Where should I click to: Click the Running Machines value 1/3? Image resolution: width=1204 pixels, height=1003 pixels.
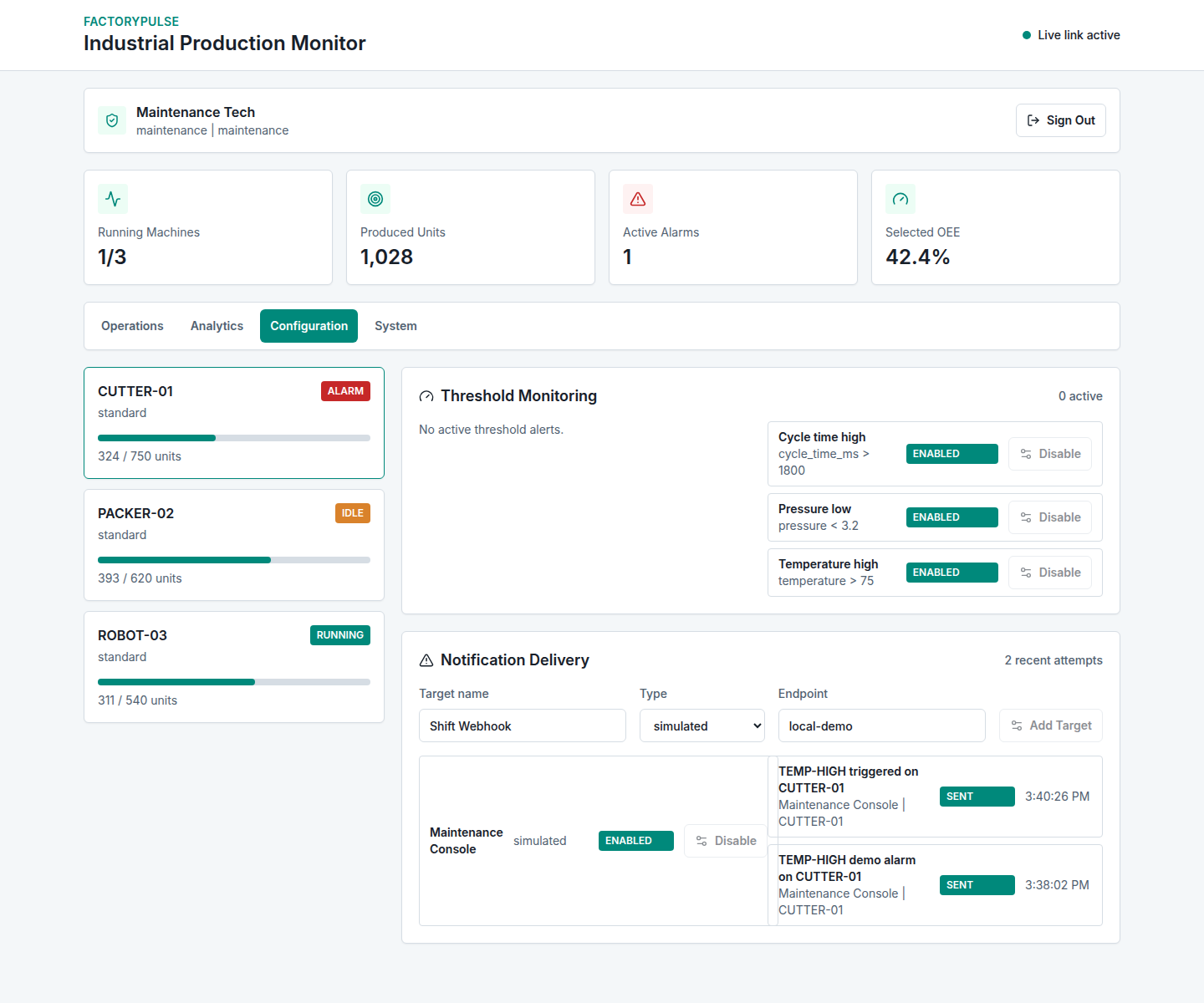[112, 257]
